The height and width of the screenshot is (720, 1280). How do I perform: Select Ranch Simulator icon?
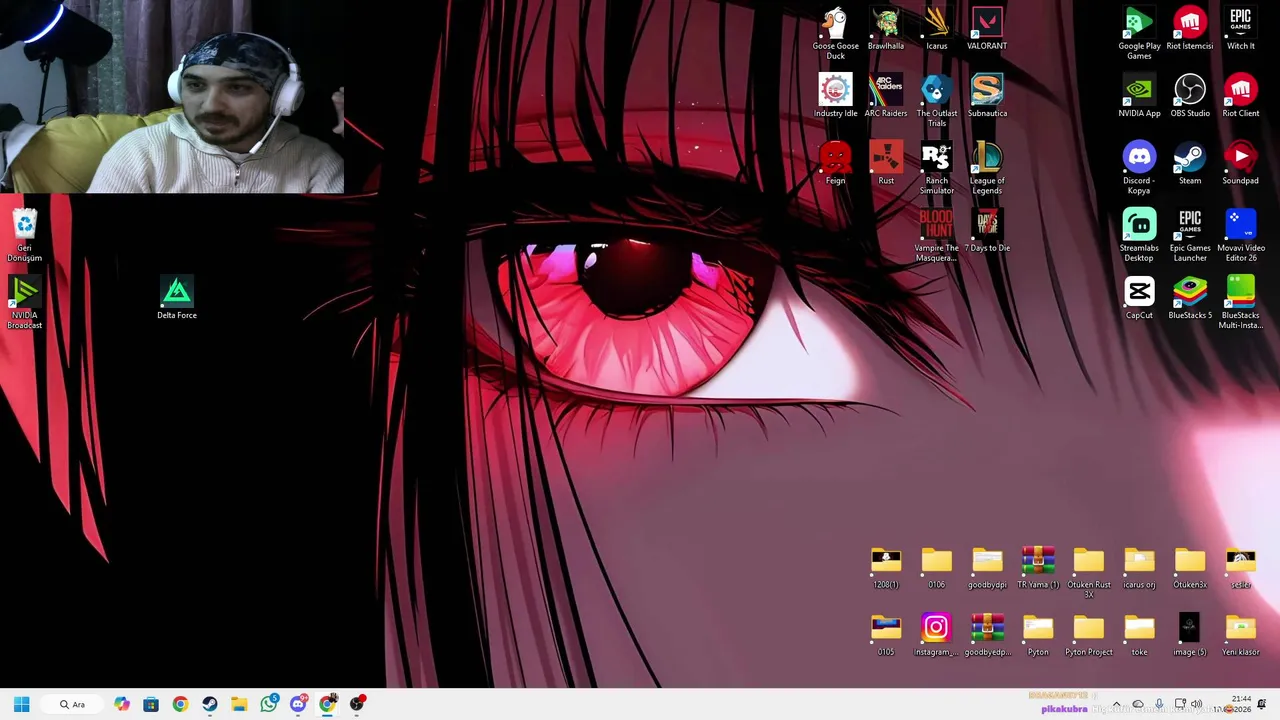(x=936, y=168)
